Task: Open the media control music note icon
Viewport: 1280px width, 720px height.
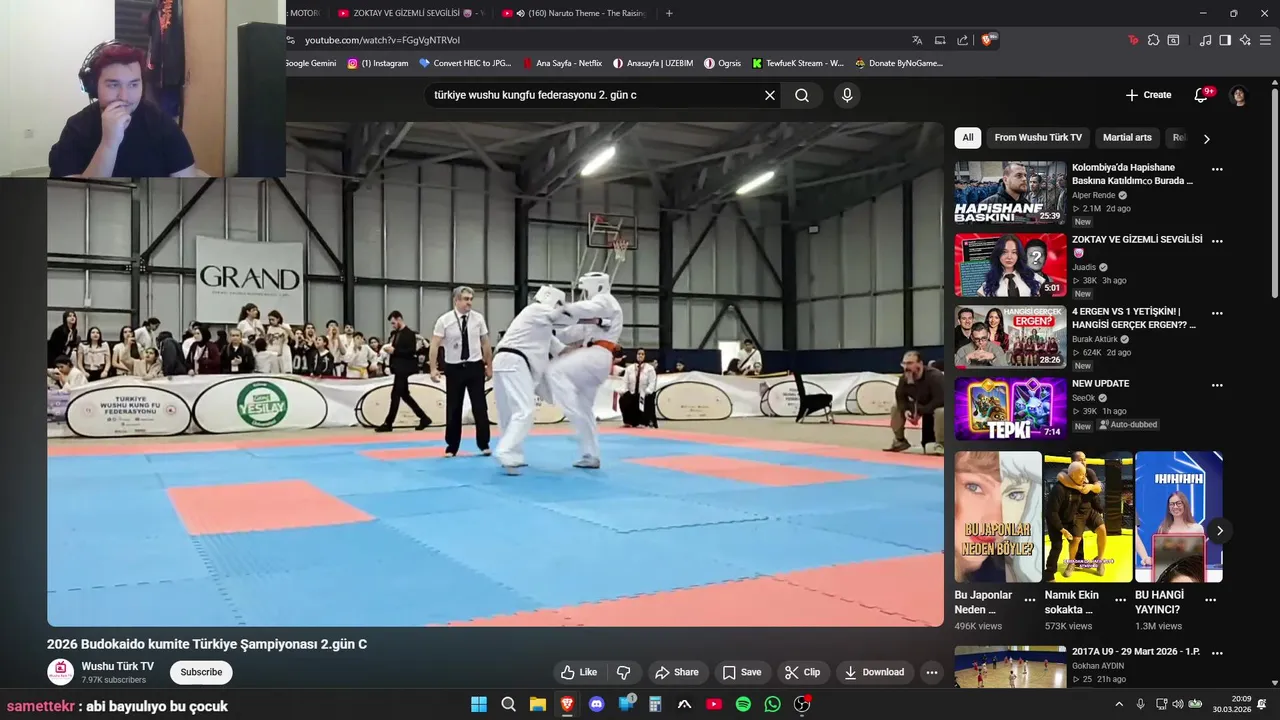Action: (1205, 40)
